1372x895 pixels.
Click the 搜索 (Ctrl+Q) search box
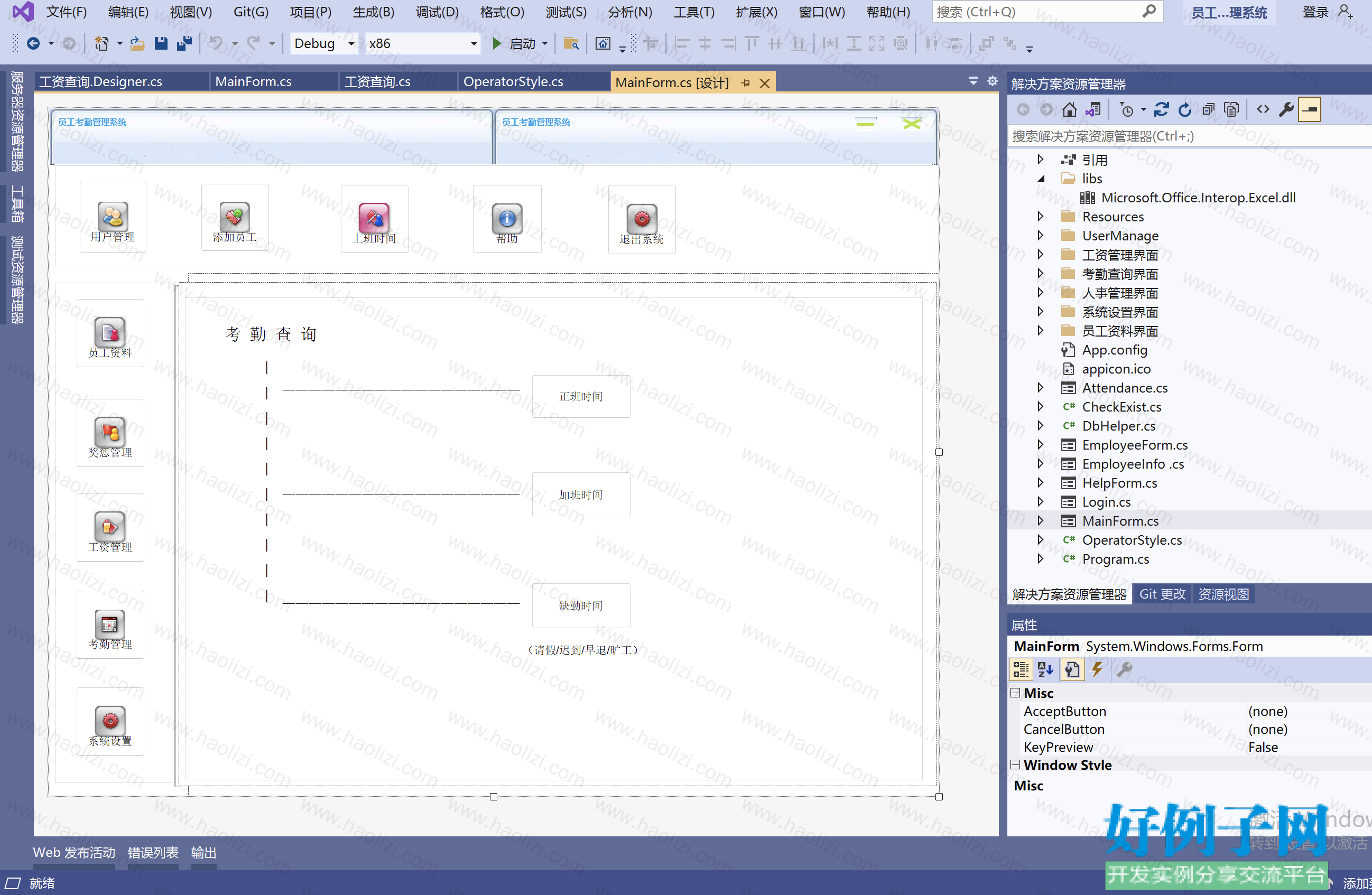[x=1047, y=12]
